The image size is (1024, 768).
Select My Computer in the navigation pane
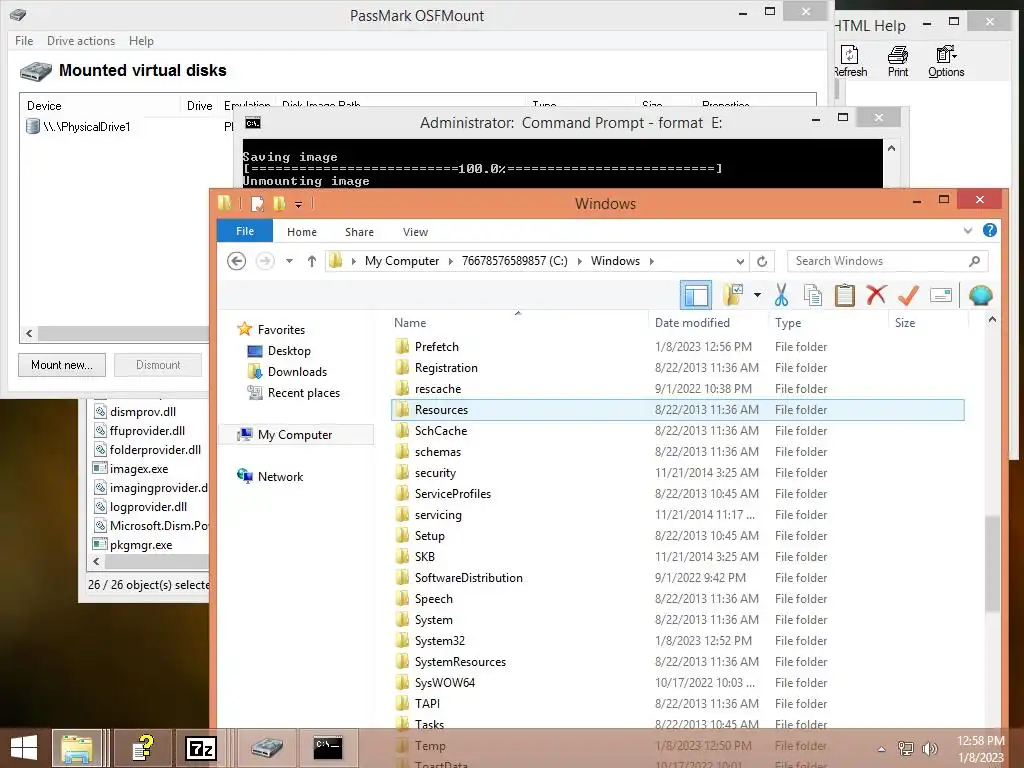pyautogui.click(x=295, y=434)
